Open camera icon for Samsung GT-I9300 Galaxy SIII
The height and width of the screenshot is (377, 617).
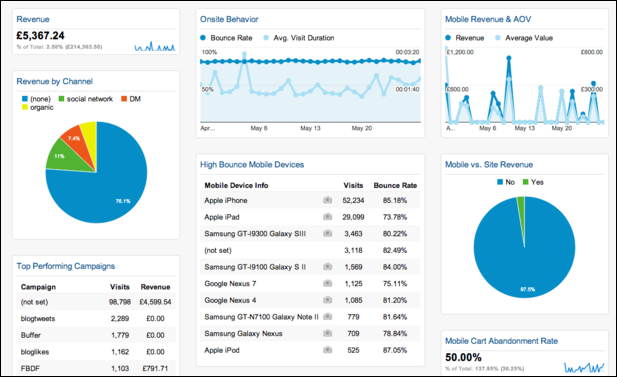point(327,233)
